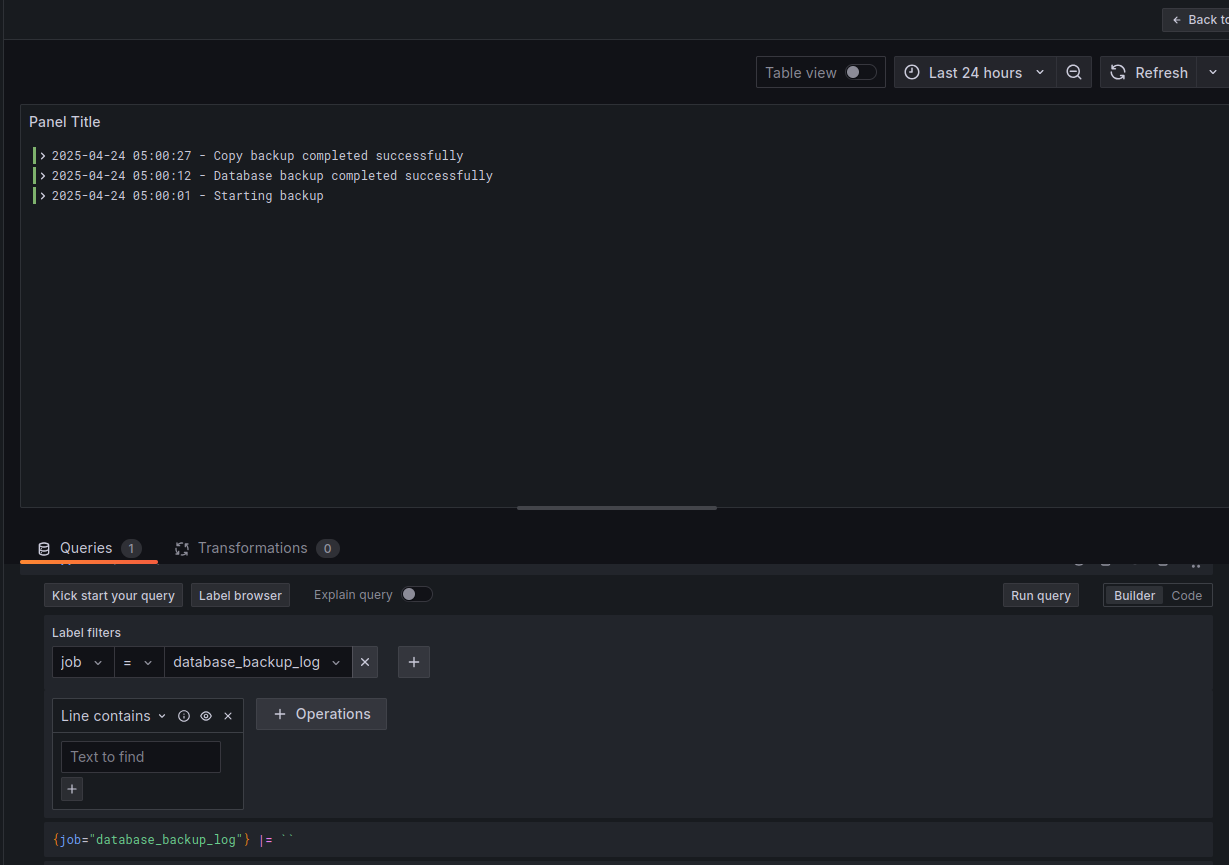Toggle query preview with the eye icon
Screen dimensions: 1229x865
click(206, 715)
